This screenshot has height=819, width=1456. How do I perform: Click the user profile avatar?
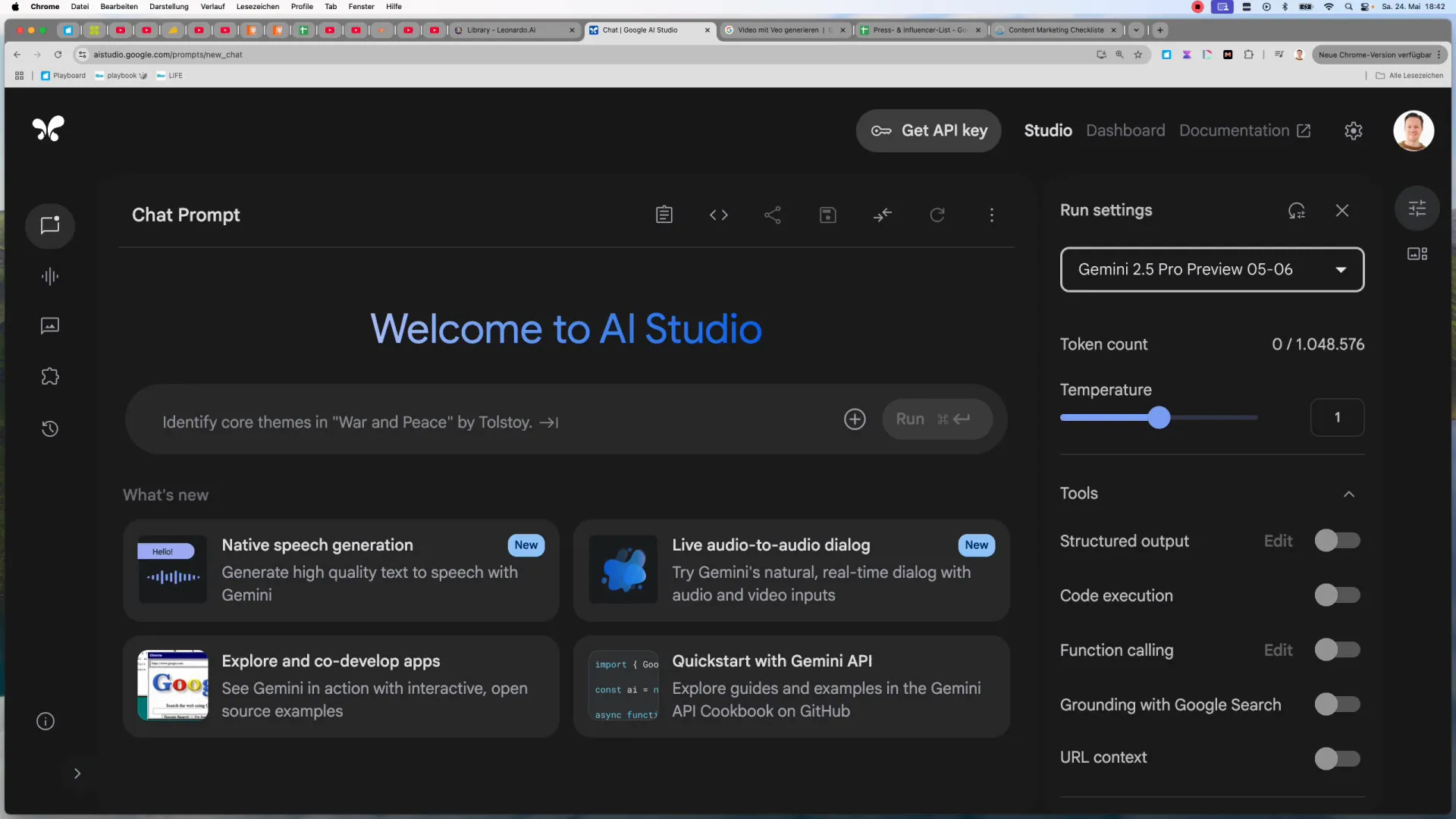tap(1414, 130)
